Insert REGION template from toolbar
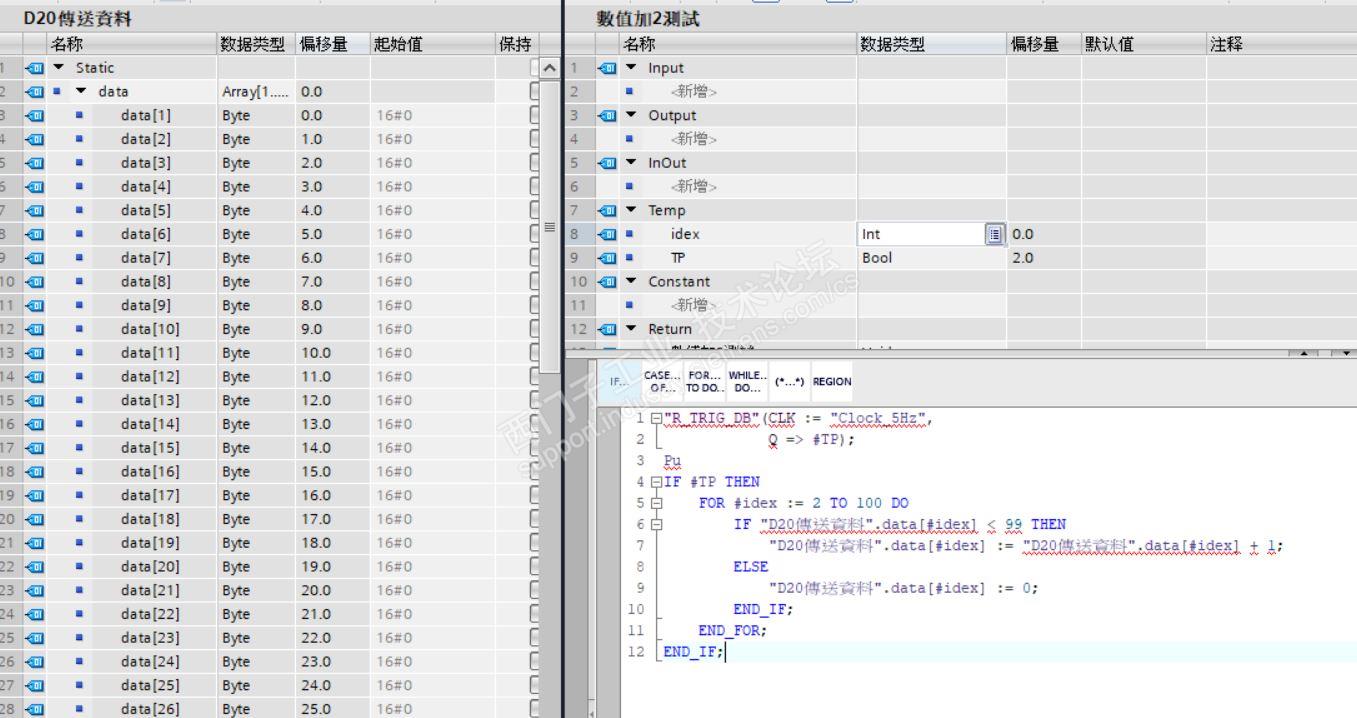Viewport: 1357px width, 718px height. pos(831,381)
